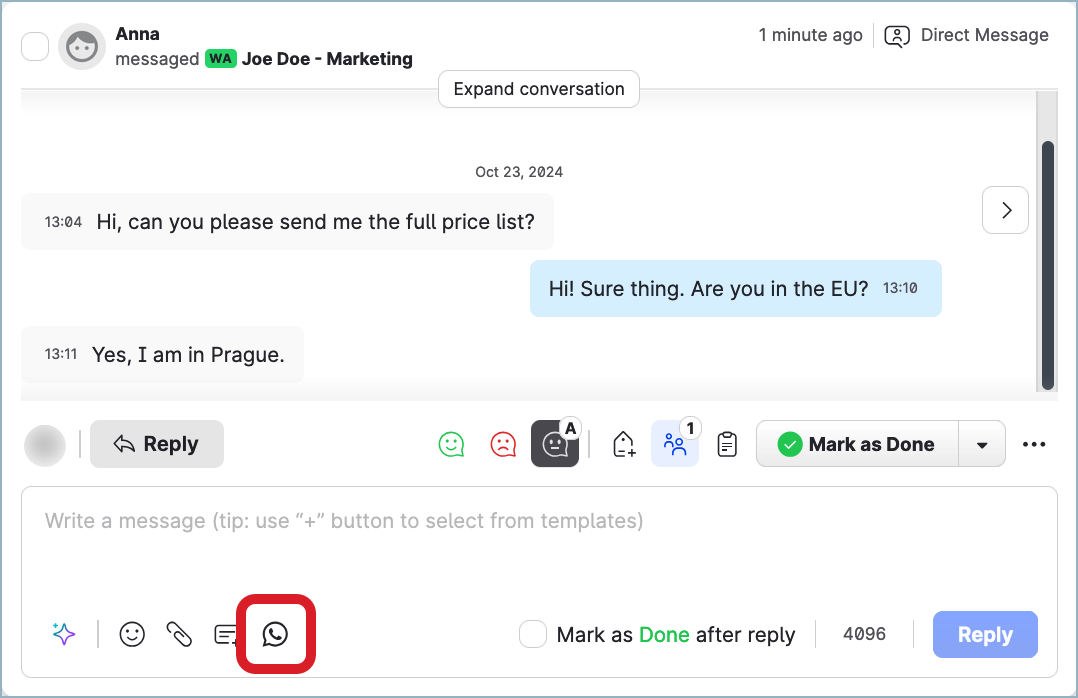Click Expand conversation
Image resolution: width=1078 pixels, height=698 pixels.
click(538, 89)
